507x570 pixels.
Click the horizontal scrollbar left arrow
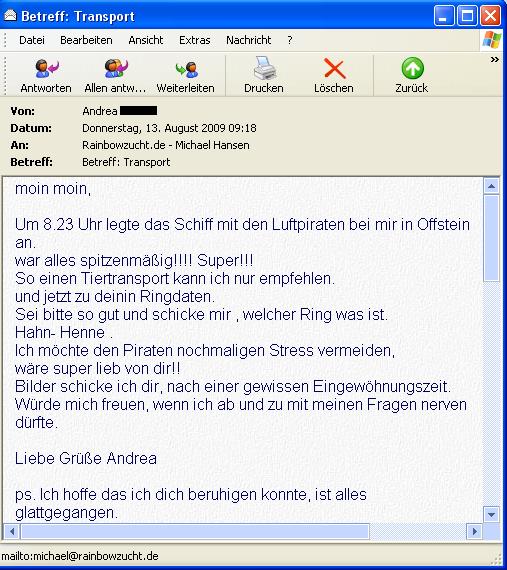click(12, 531)
